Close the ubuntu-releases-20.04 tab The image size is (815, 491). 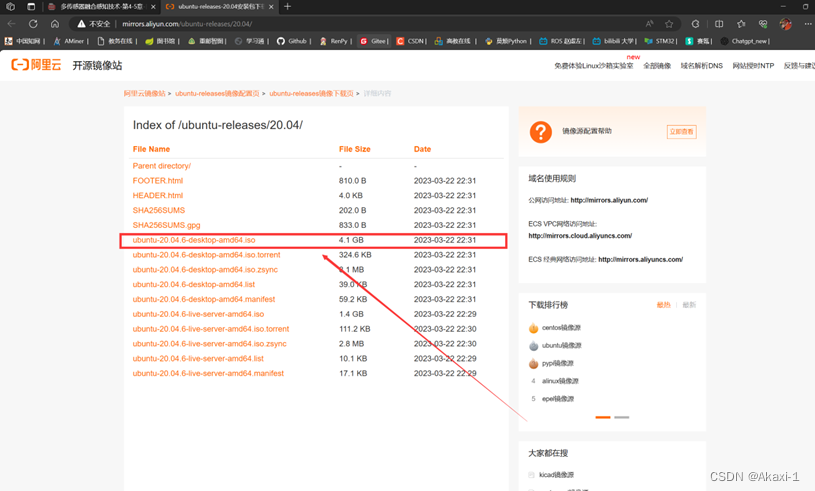[x=271, y=7]
